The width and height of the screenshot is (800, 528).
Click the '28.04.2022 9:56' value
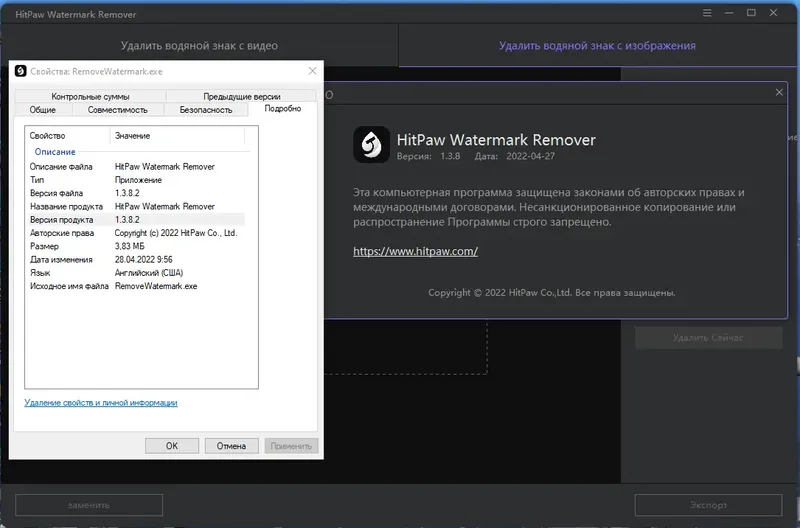(x=143, y=260)
